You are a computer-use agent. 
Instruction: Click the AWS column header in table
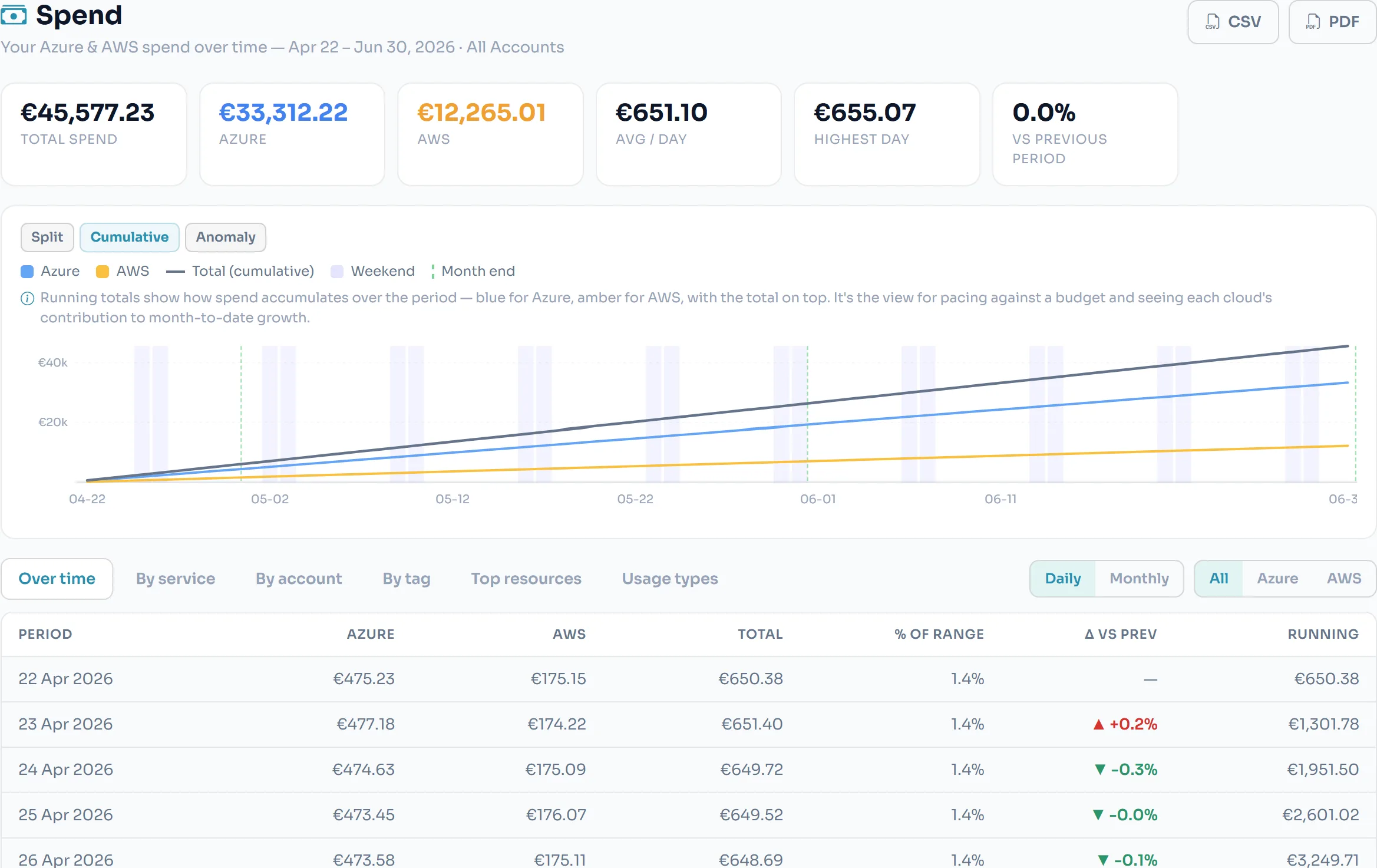click(x=569, y=634)
